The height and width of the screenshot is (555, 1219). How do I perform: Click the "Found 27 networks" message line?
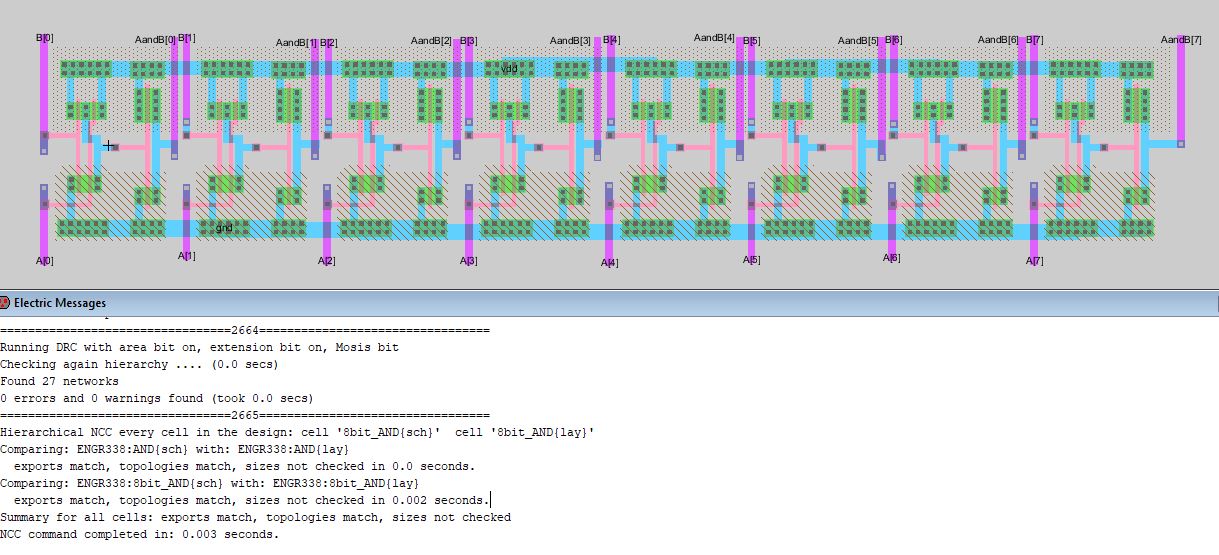tap(59, 381)
